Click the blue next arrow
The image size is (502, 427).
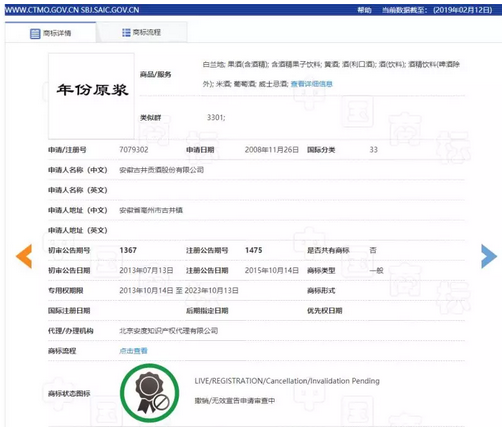489,256
